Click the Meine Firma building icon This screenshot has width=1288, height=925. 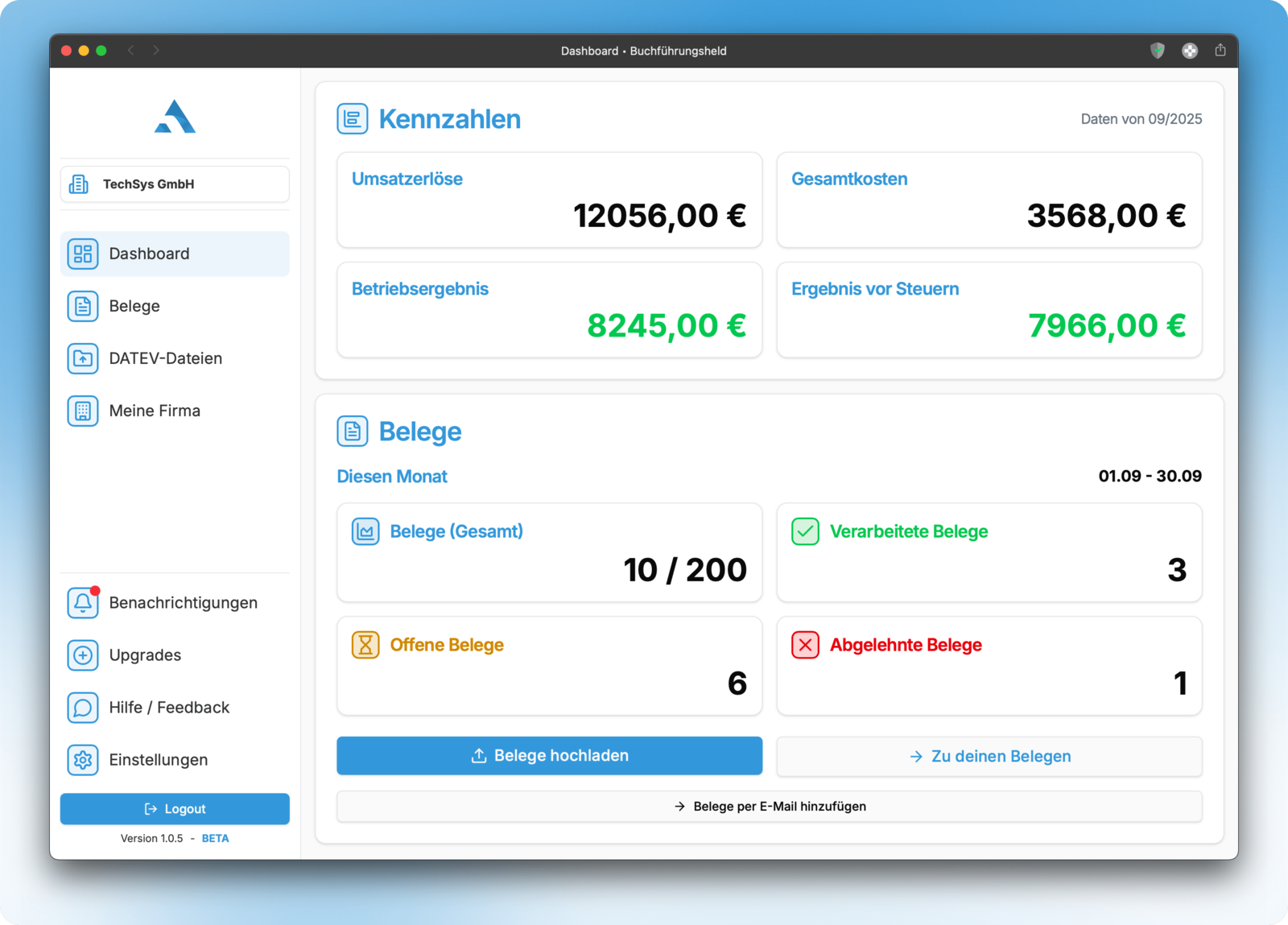pyautogui.click(x=83, y=411)
